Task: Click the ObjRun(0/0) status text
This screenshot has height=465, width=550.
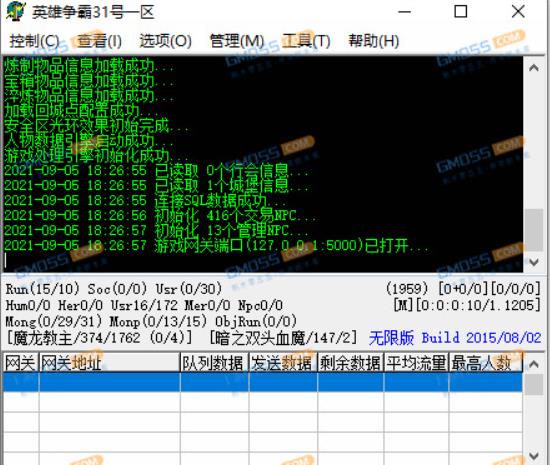Action: tap(256, 322)
